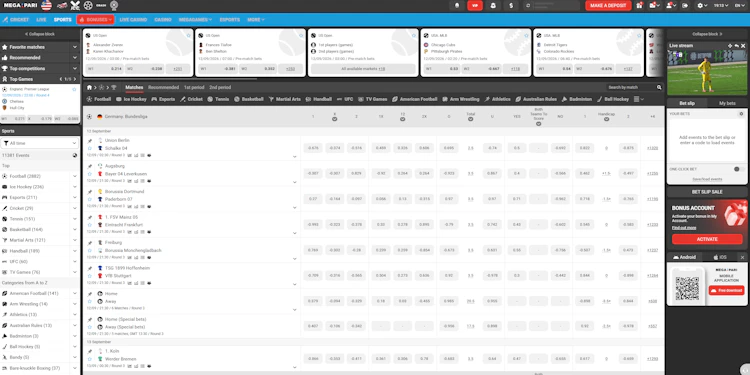Click the Live stream video thumbnail
The height and width of the screenshot is (375, 750).
(707, 72)
